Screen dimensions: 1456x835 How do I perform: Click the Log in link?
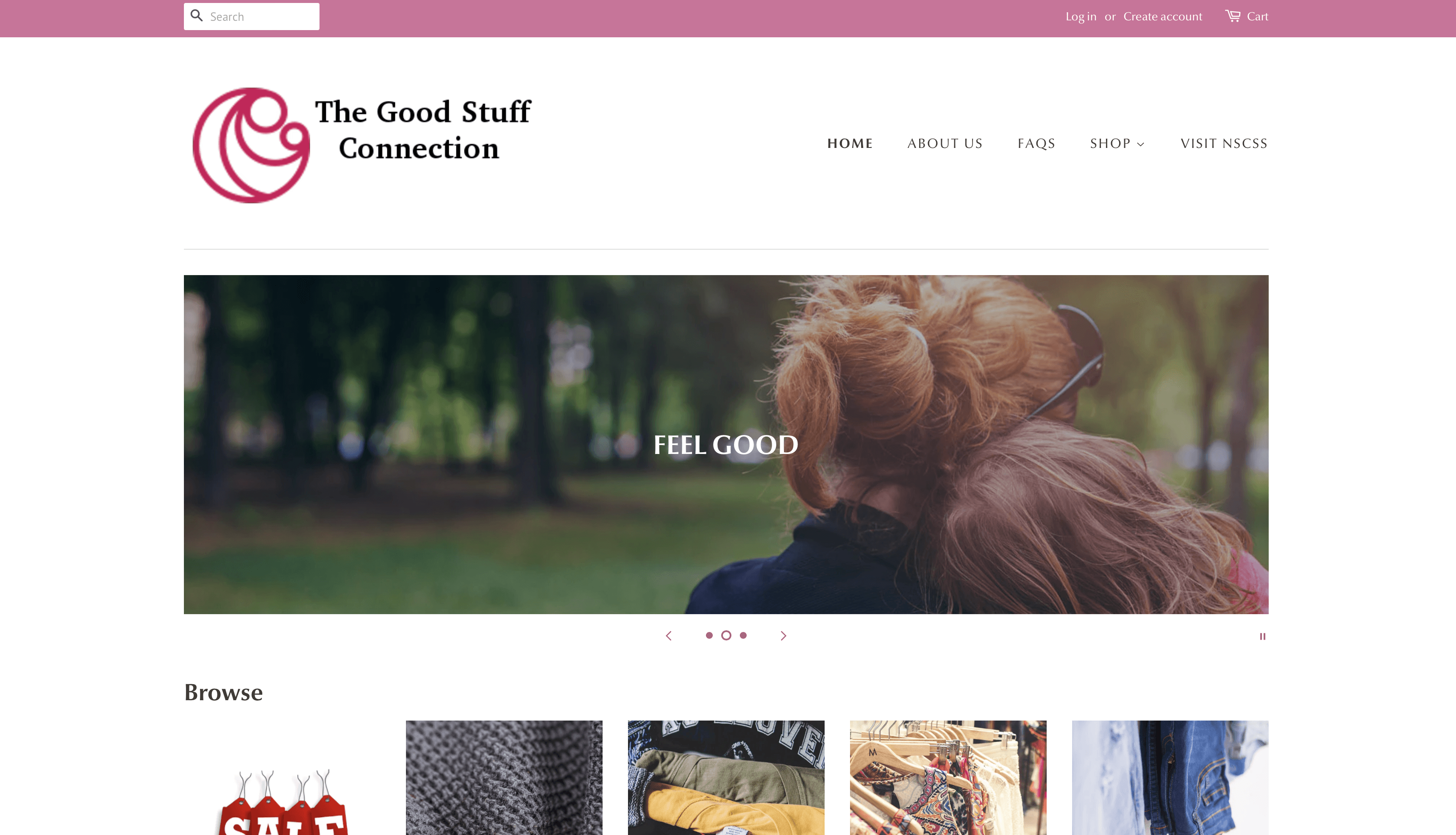pos(1081,17)
